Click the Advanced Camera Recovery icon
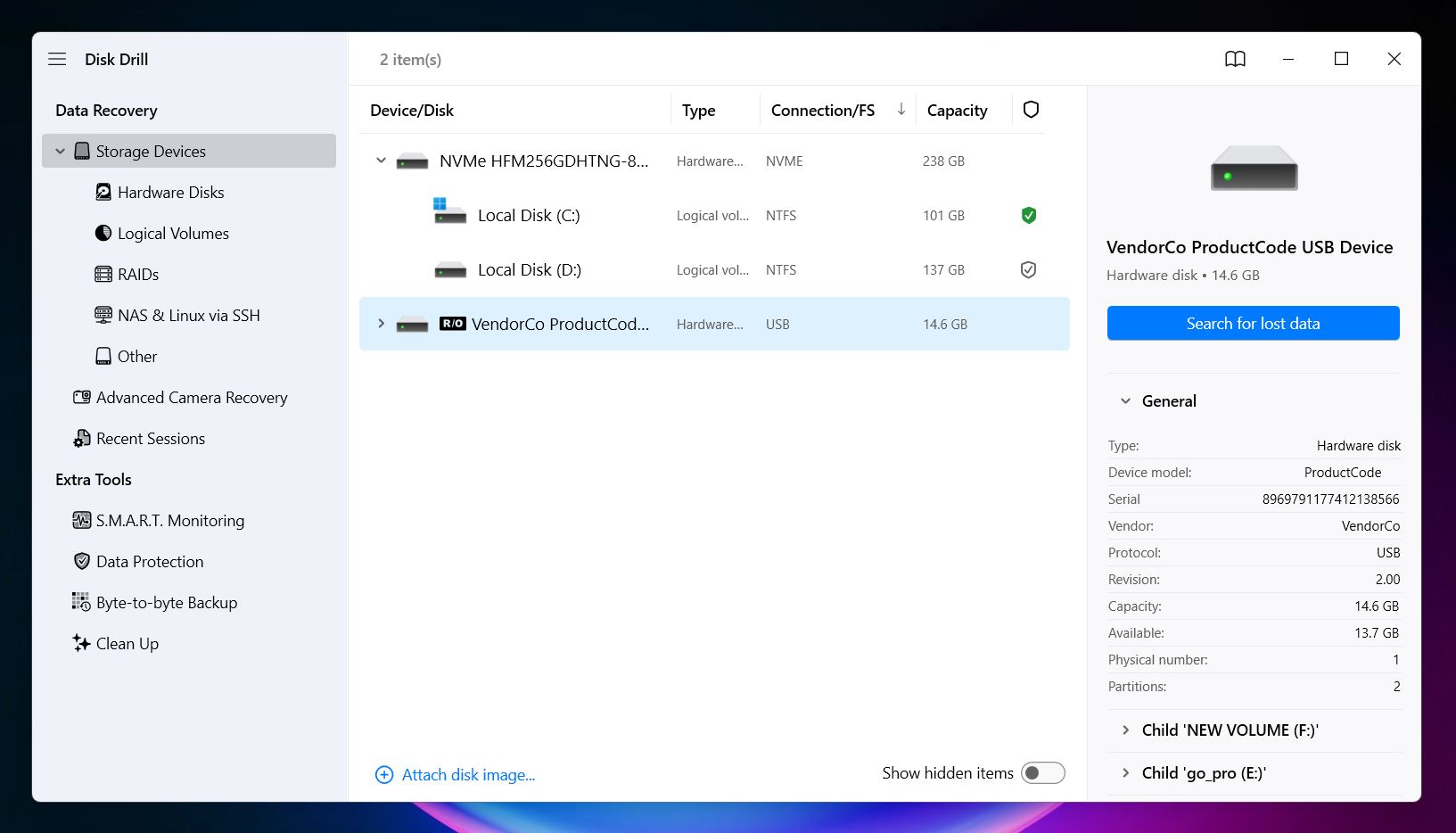The width and height of the screenshot is (1456, 833). pos(82,397)
